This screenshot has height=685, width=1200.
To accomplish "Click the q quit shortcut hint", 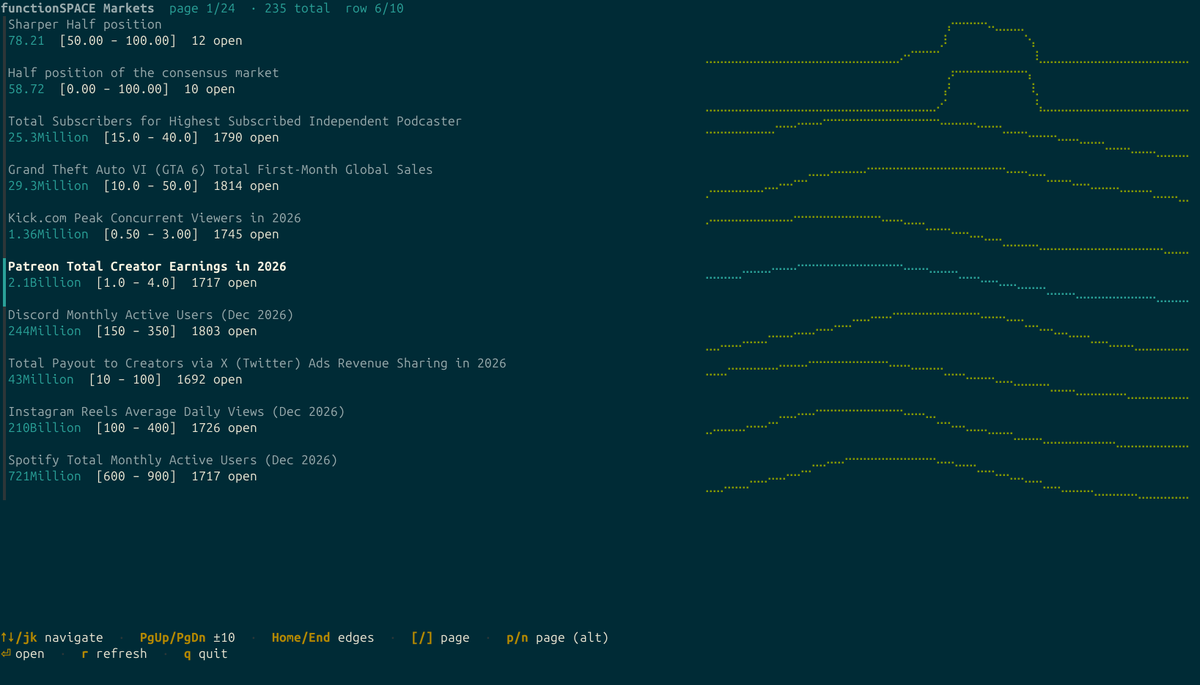I will 206,654.
